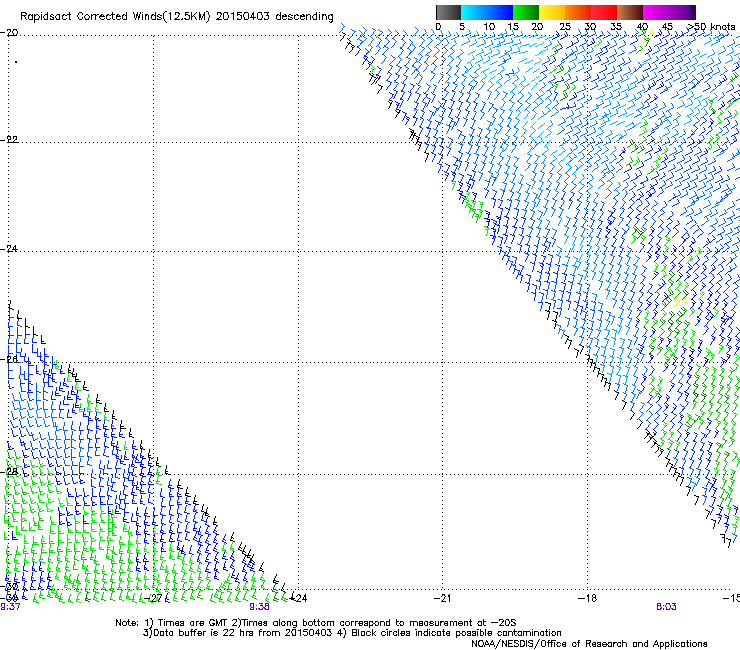Viewport: 740px width, 650px height.
Task: Click the longitude label "-24"
Action: 298,598
